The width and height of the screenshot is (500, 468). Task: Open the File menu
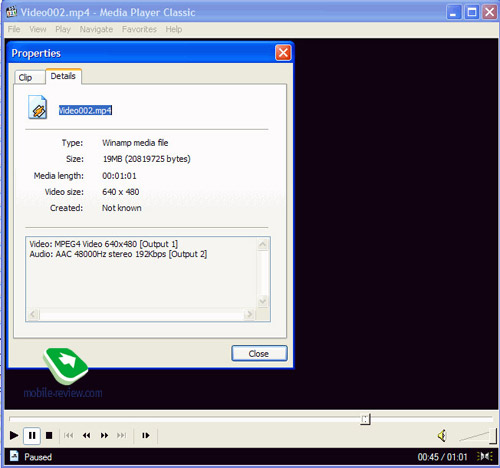point(14,29)
